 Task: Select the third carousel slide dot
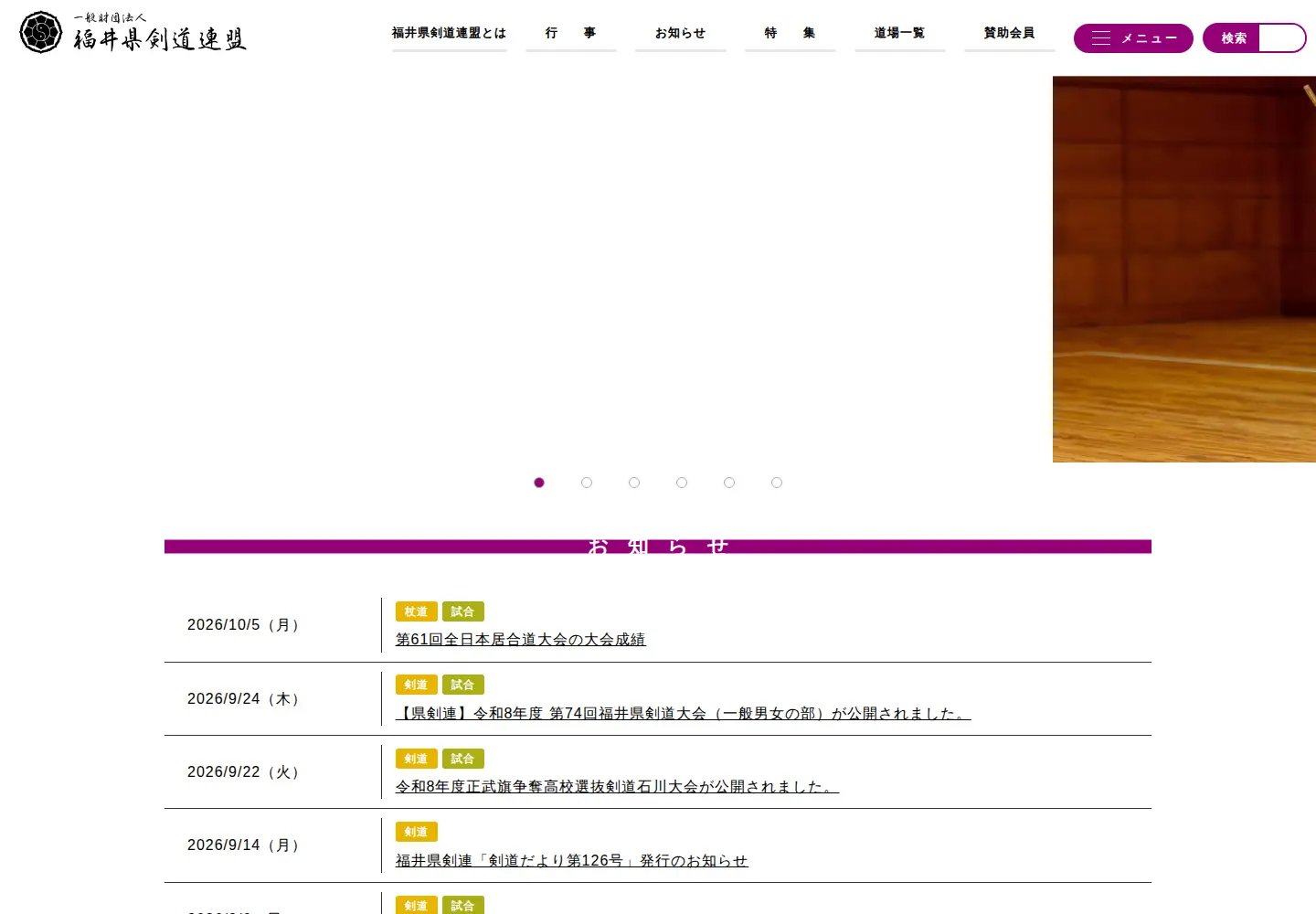pyautogui.click(x=634, y=483)
